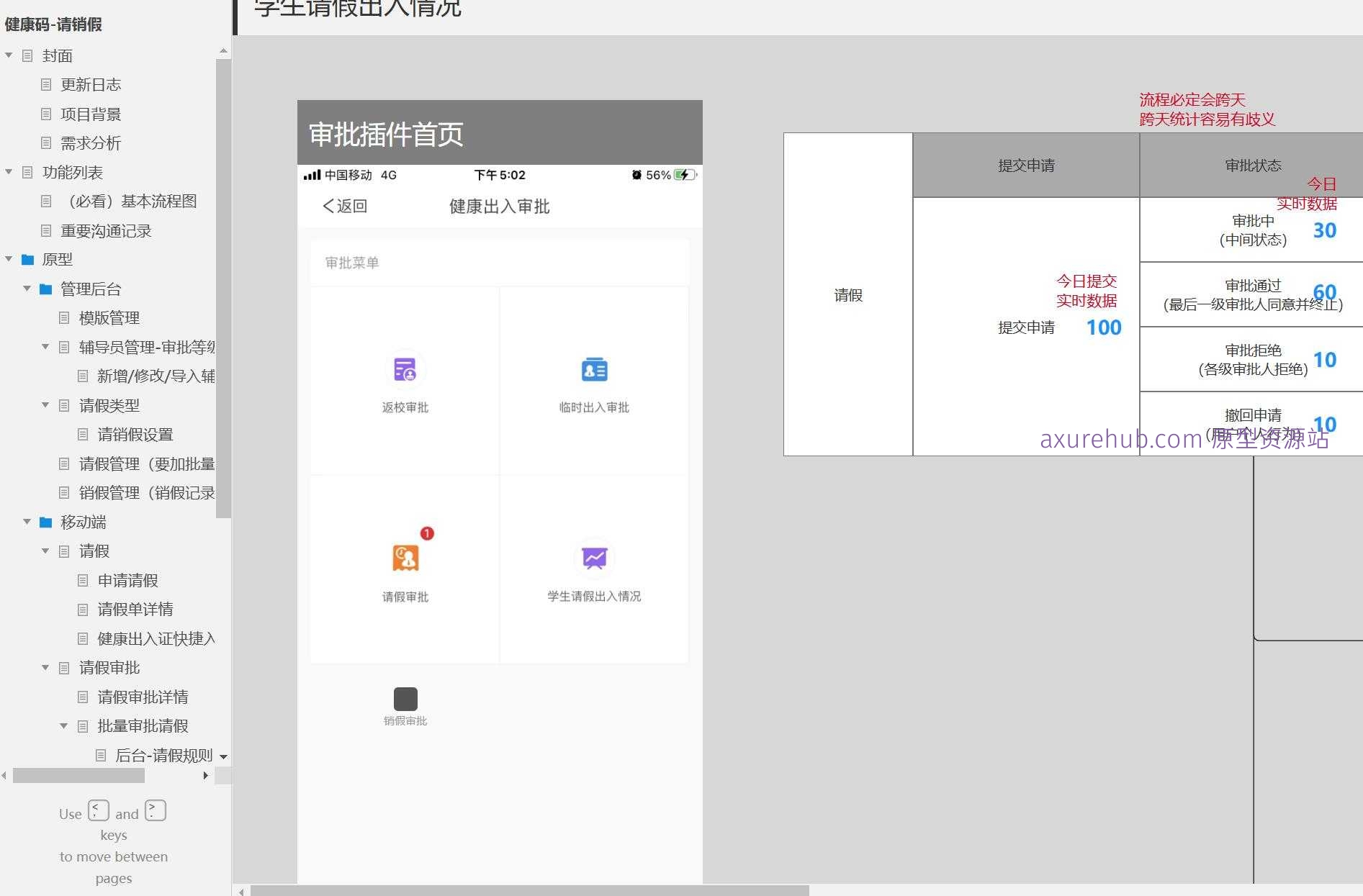
Task: Tap the 请假审批 icon with notification badge
Action: (405, 558)
